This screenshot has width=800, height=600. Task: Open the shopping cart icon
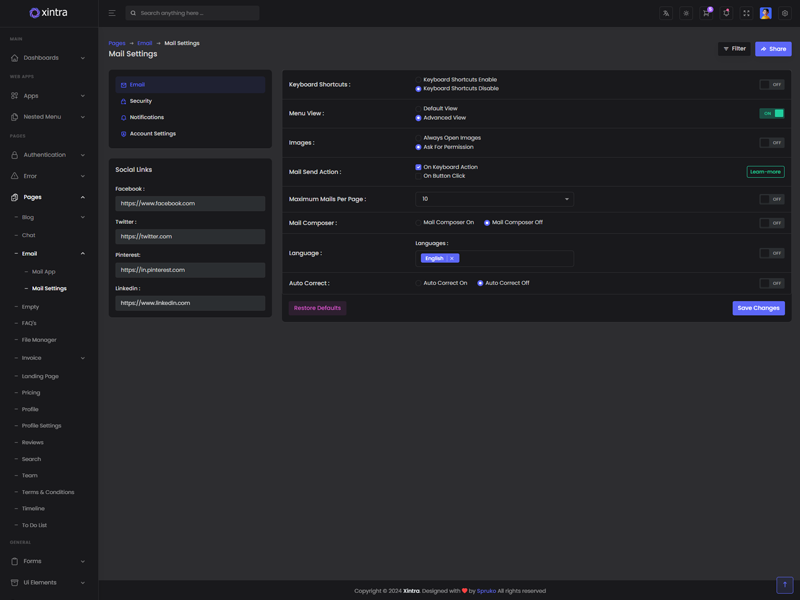706,13
